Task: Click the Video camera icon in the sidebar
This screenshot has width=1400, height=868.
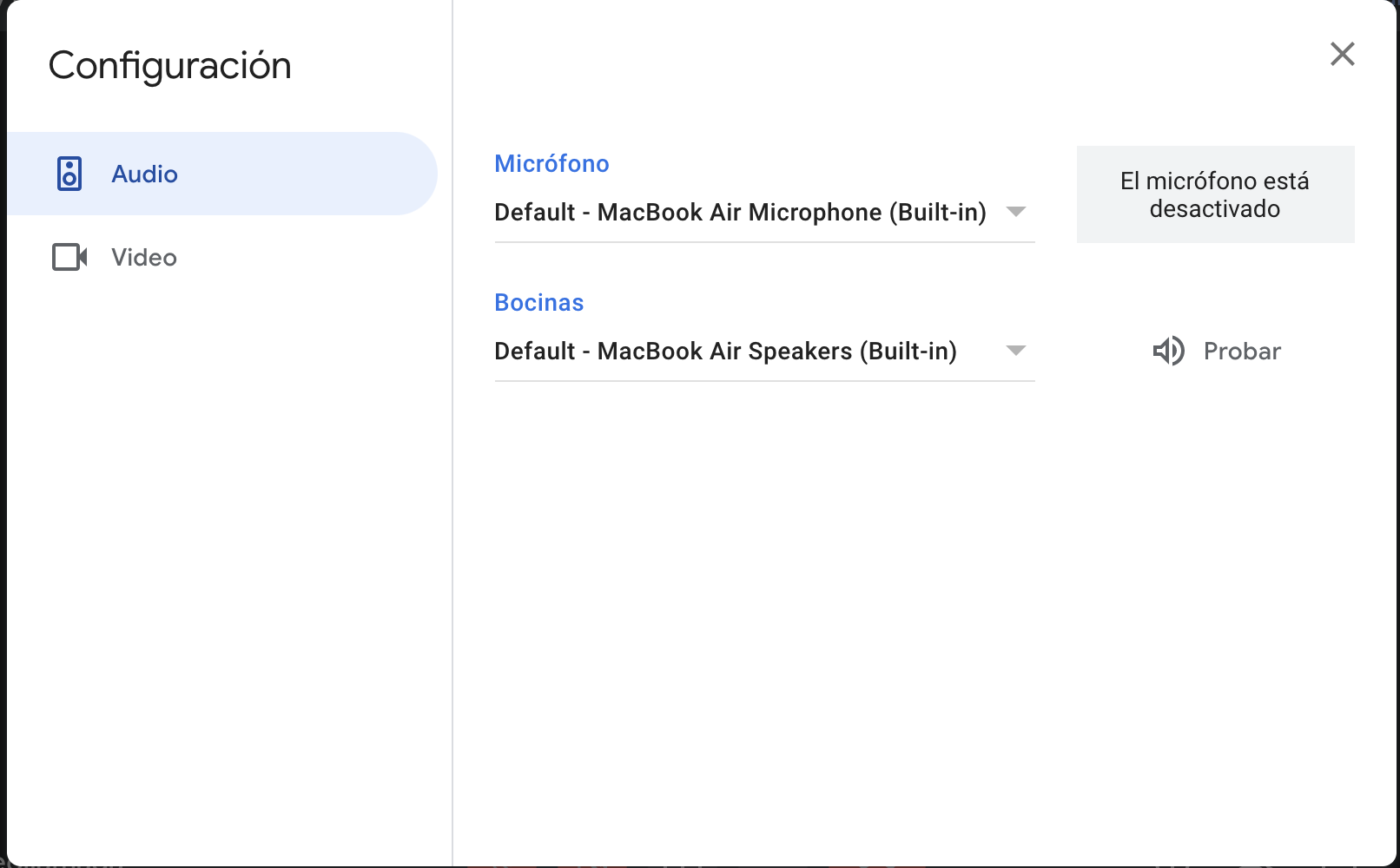Action: [69, 257]
